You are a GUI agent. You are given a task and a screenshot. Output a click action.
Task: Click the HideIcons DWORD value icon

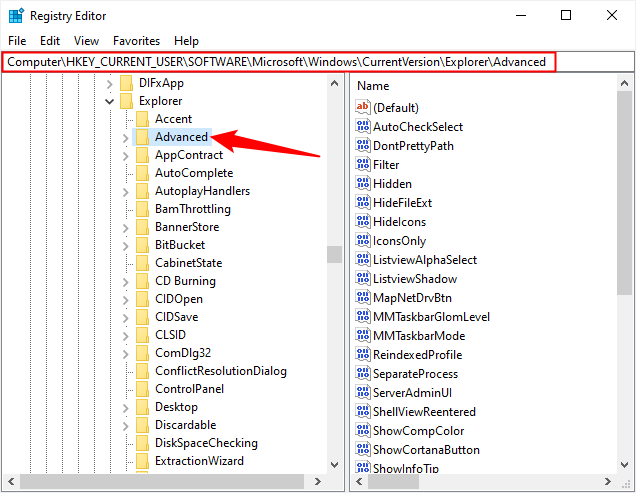click(x=363, y=221)
